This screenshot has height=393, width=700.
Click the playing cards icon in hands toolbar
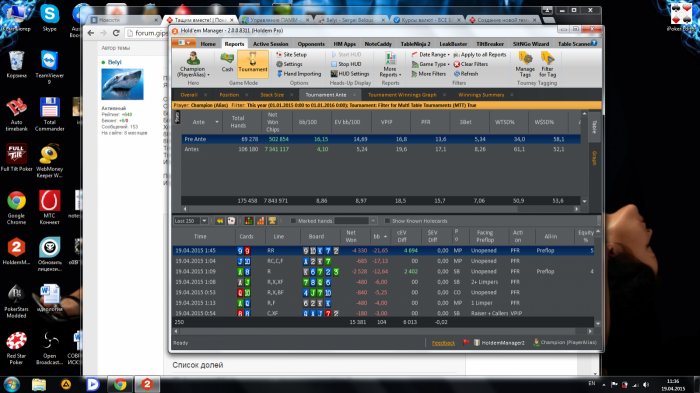231,221
